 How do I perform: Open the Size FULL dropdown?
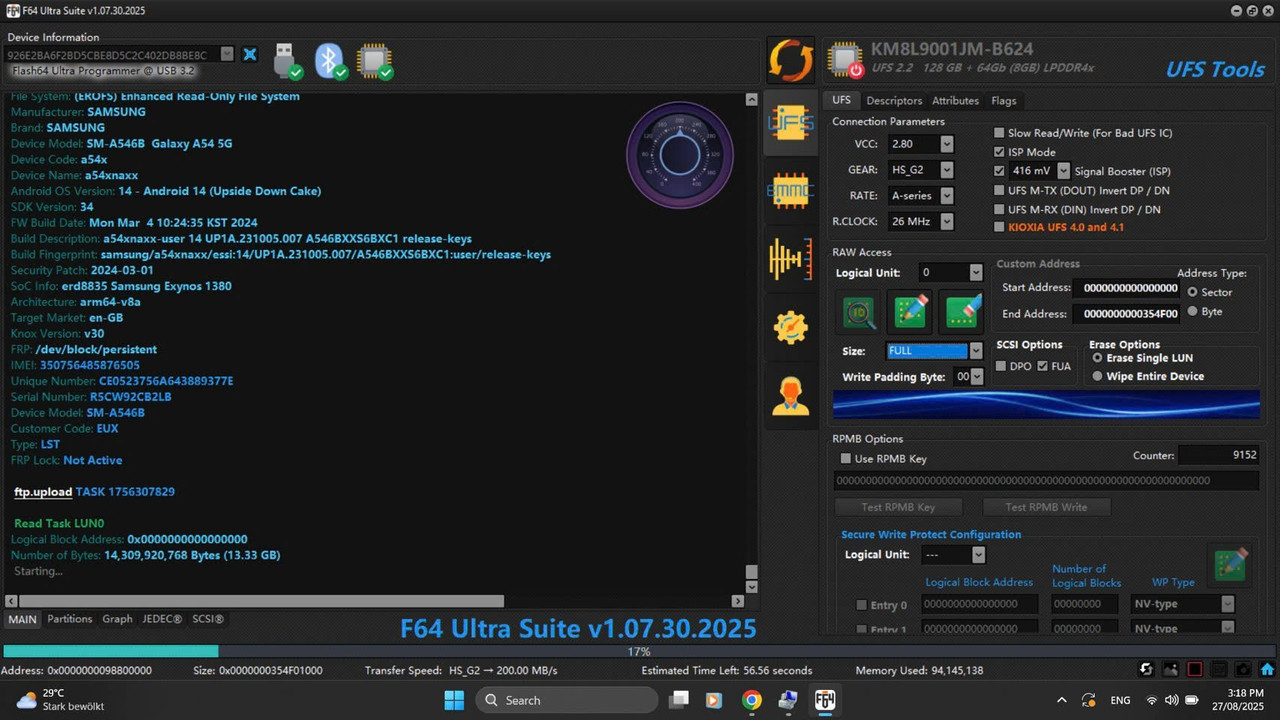(x=976, y=351)
